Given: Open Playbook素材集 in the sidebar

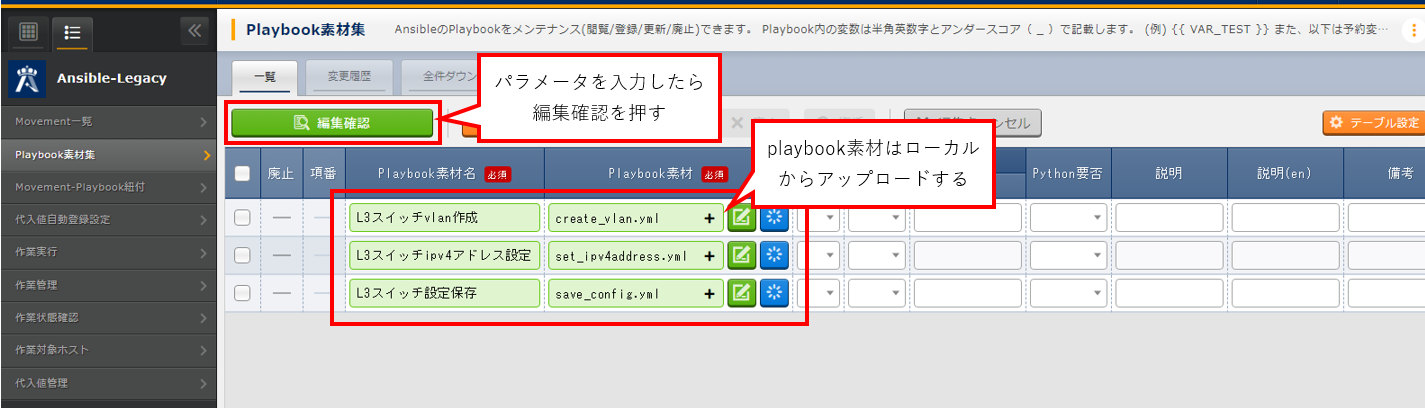Looking at the screenshot, I should pyautogui.click(x=108, y=155).
